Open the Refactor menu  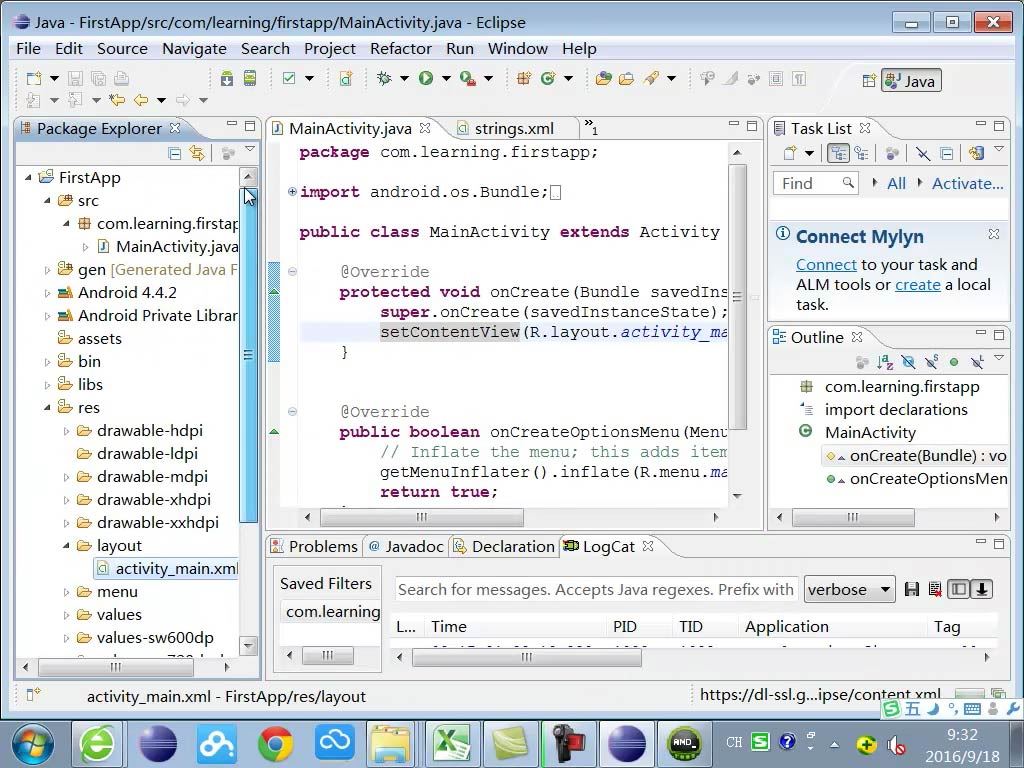click(401, 49)
